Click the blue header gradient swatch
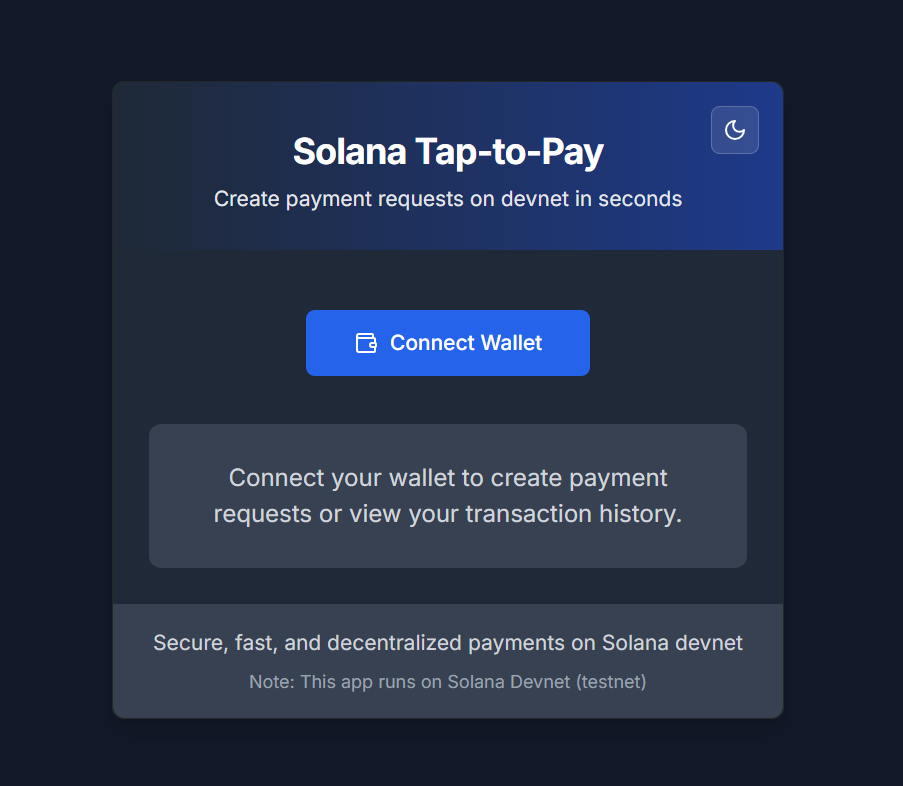903x786 pixels. click(x=447, y=165)
